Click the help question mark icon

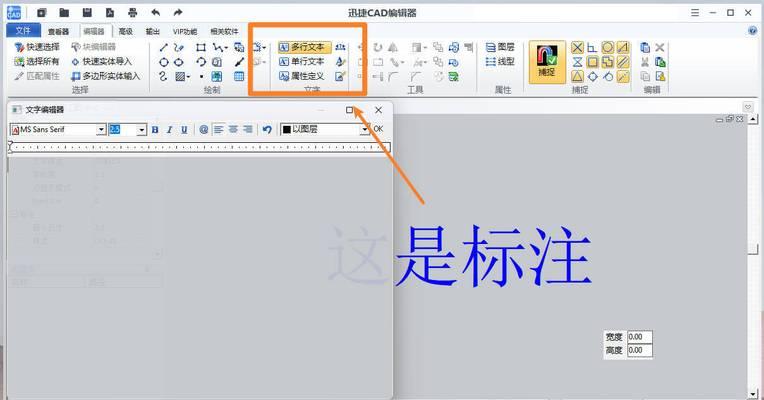[x=752, y=31]
